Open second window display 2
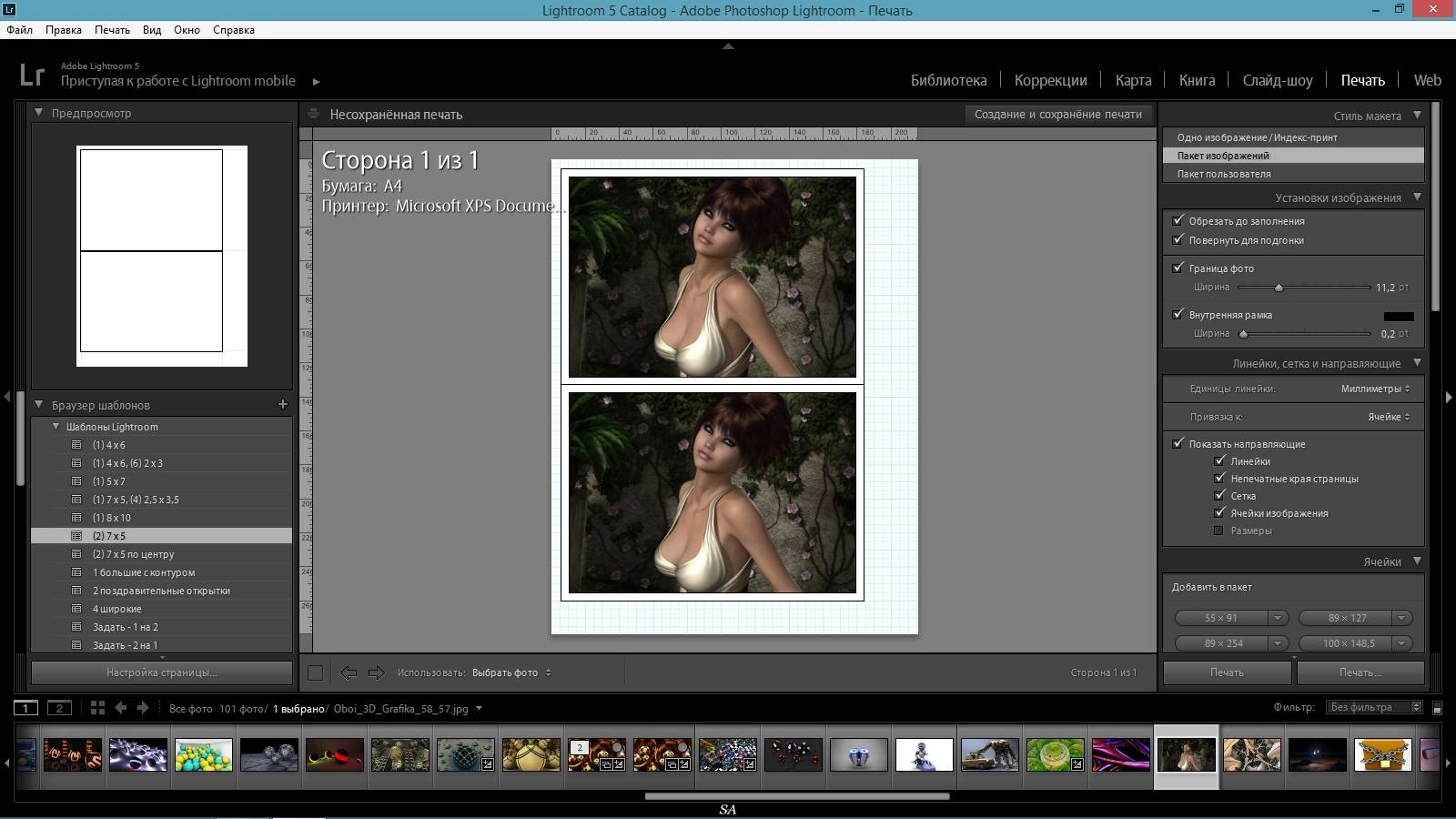The image size is (1456, 819). point(59,708)
